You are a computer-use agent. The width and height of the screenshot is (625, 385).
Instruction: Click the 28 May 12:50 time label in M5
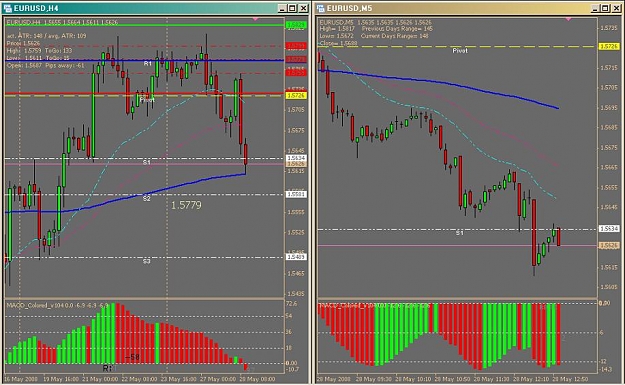(x=570, y=379)
